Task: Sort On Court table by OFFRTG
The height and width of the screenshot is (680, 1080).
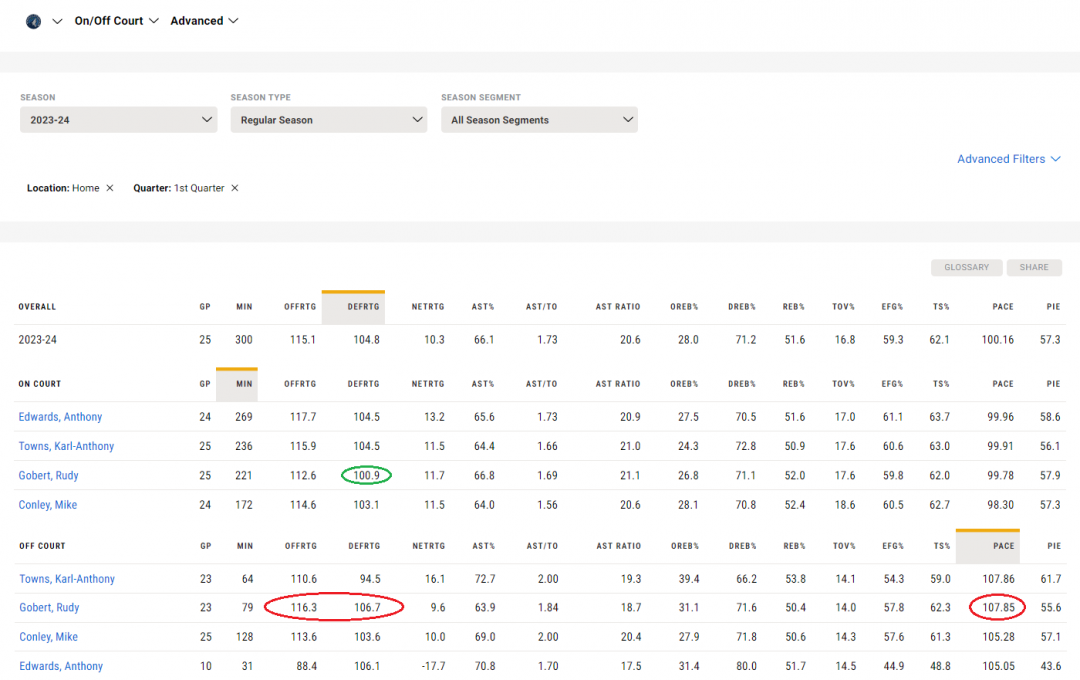Action: (300, 384)
